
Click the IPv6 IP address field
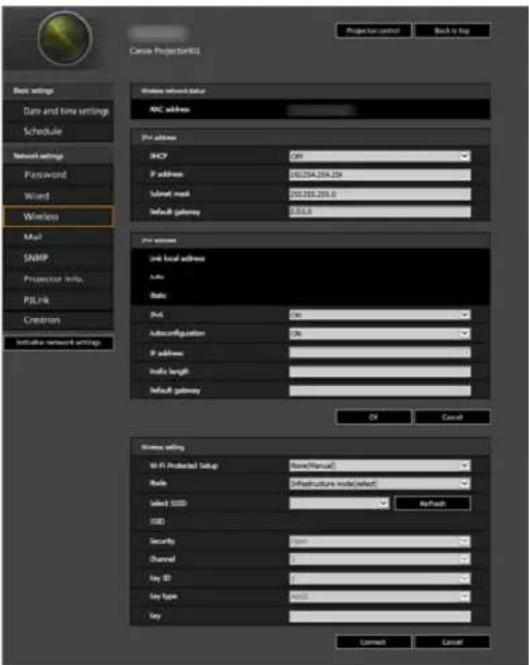[x=380, y=352]
